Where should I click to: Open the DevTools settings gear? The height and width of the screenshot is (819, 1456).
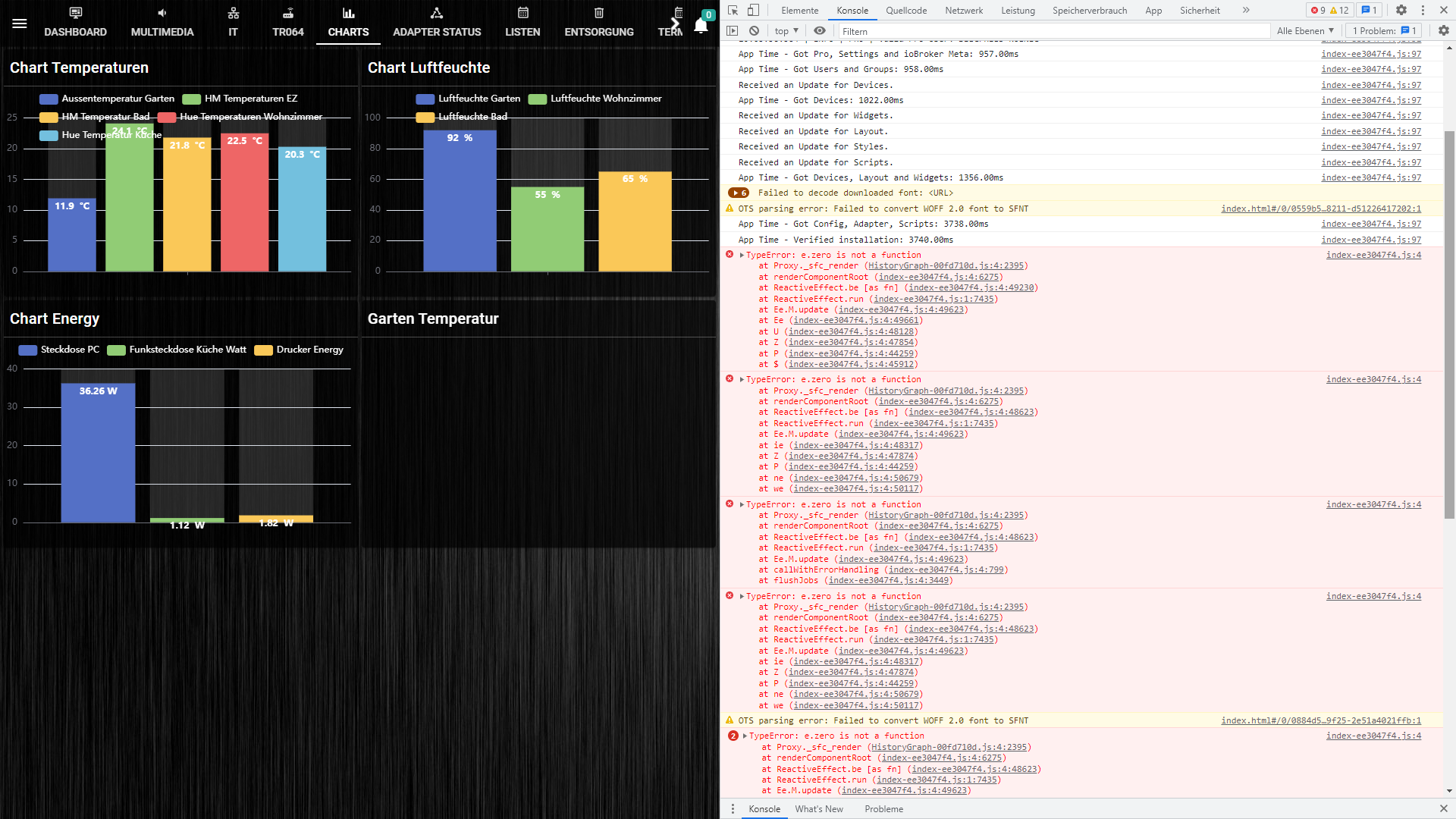(x=1401, y=10)
